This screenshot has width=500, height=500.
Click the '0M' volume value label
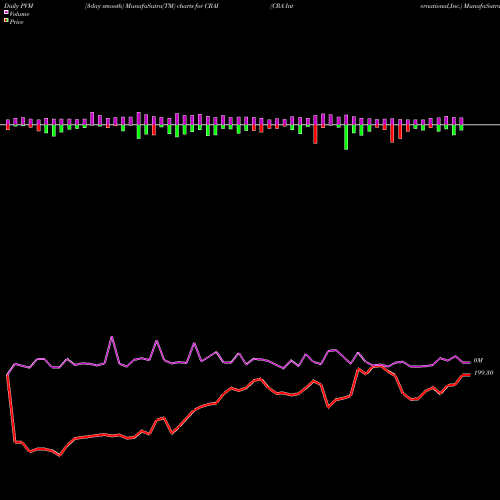[478, 361]
